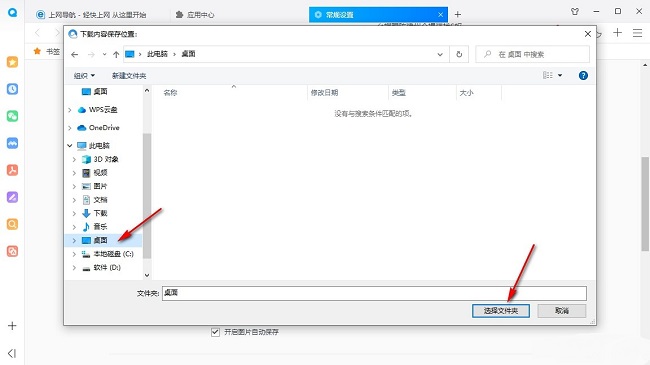650x365 pixels.
Task: Close the 常规设置 tab
Action: 440,15
